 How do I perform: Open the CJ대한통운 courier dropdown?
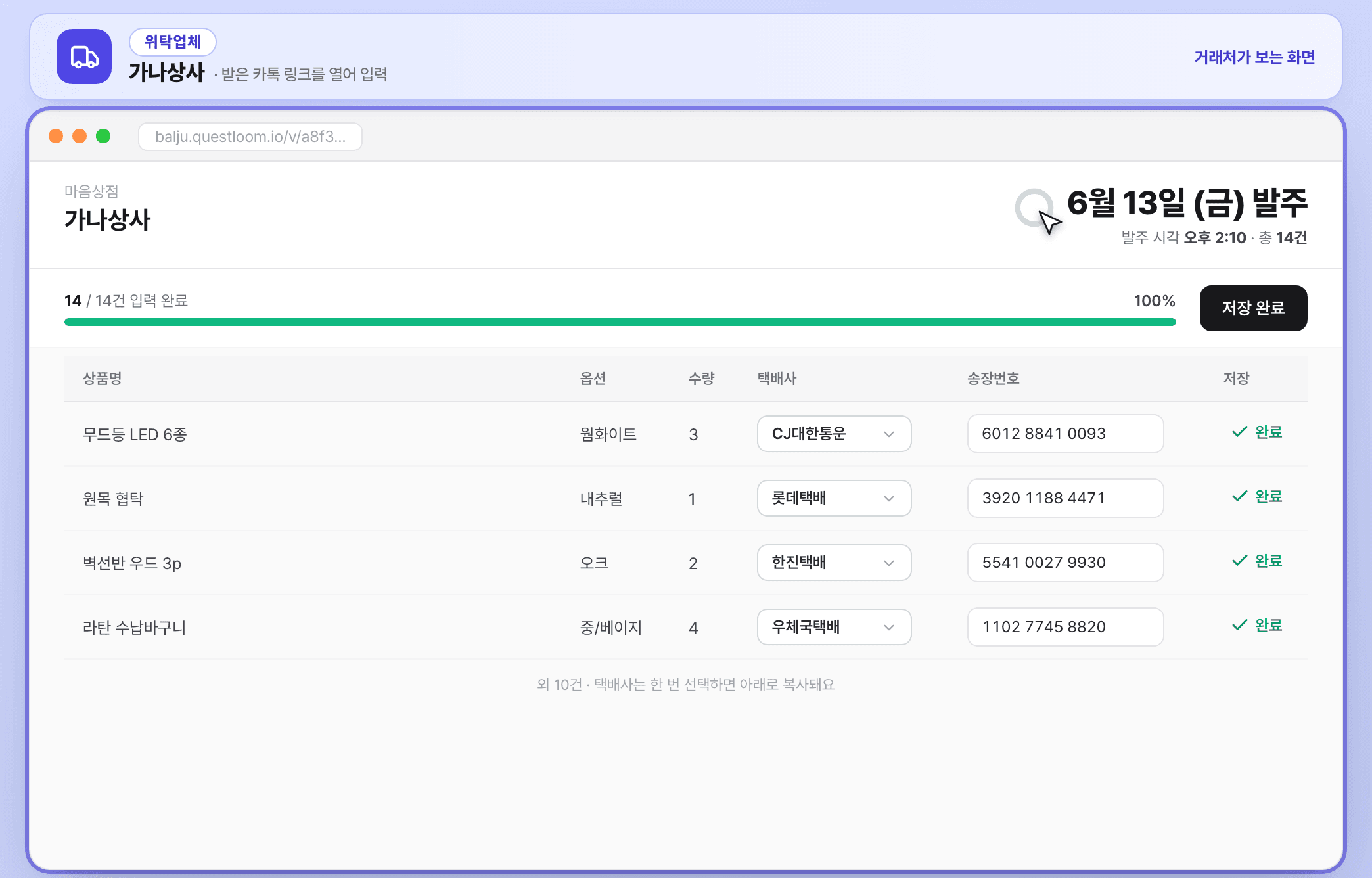pos(834,434)
